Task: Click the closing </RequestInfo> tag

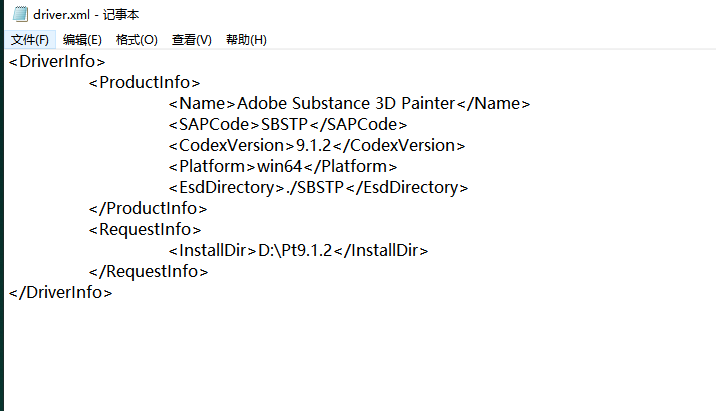Action: click(148, 271)
